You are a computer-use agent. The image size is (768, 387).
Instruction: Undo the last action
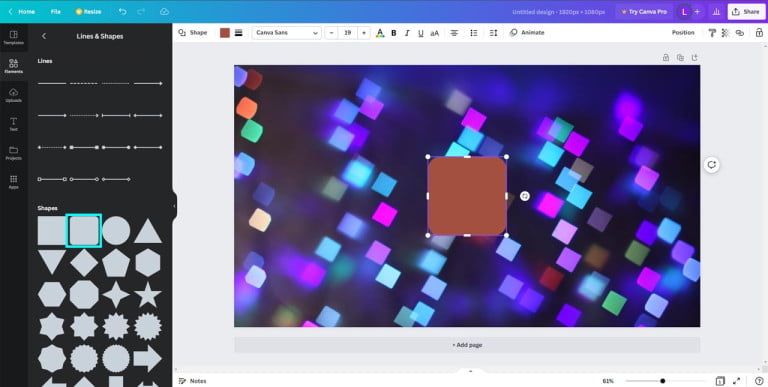(x=122, y=11)
